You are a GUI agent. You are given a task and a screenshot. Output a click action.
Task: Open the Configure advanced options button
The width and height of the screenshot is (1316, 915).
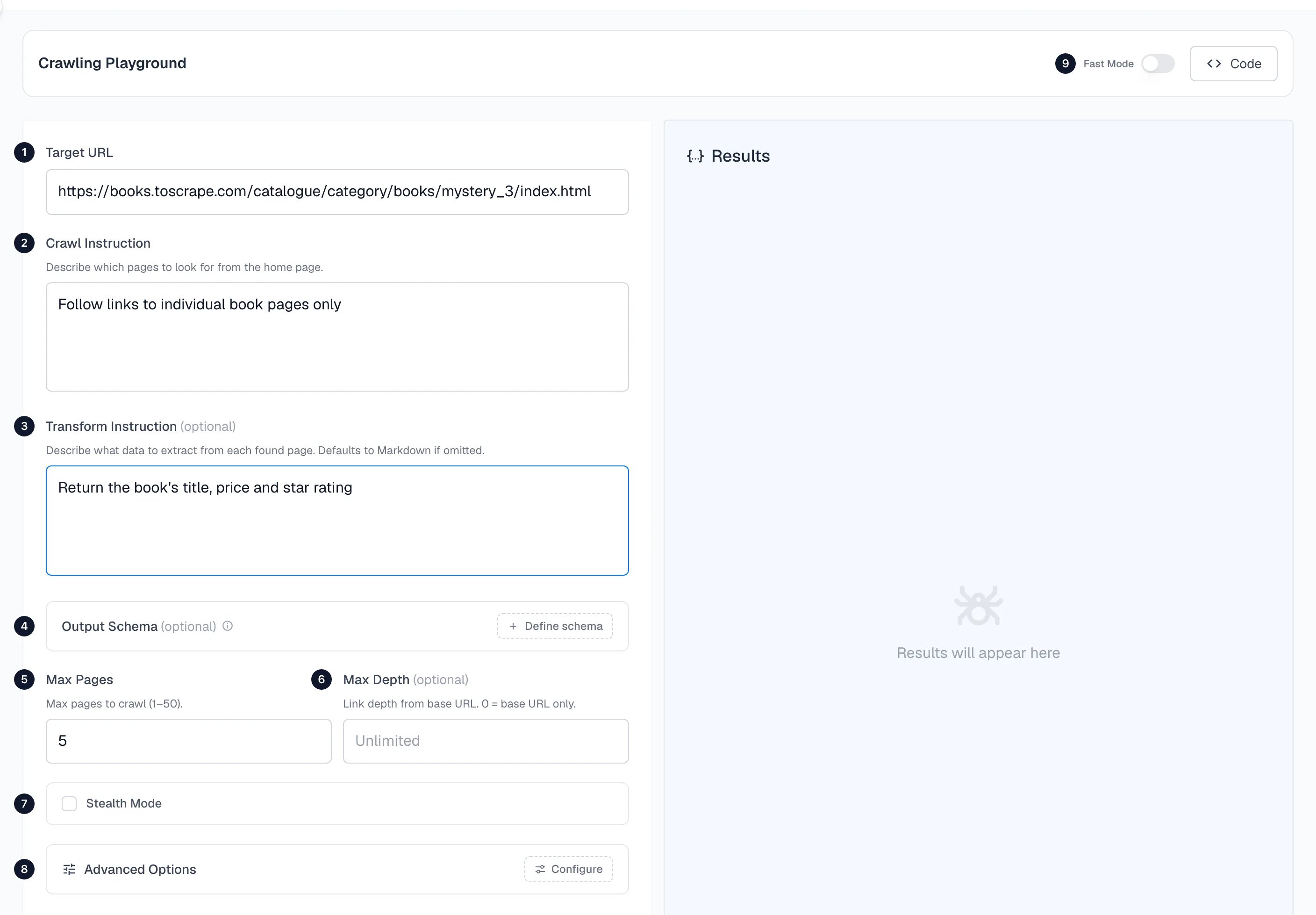tap(568, 869)
